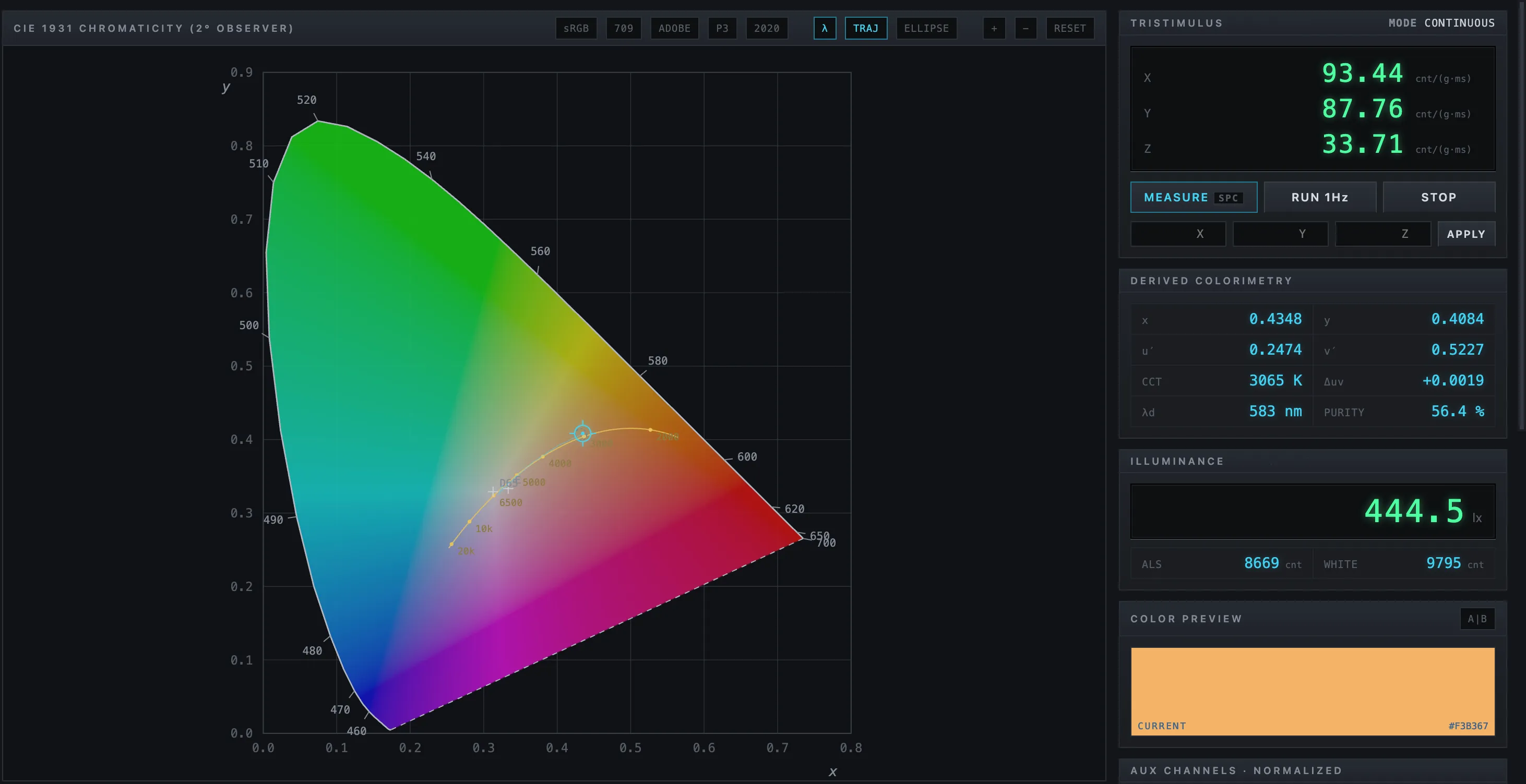This screenshot has width=1526, height=784.
Task: Select the u′ value 0.2474
Action: [x=1275, y=350]
